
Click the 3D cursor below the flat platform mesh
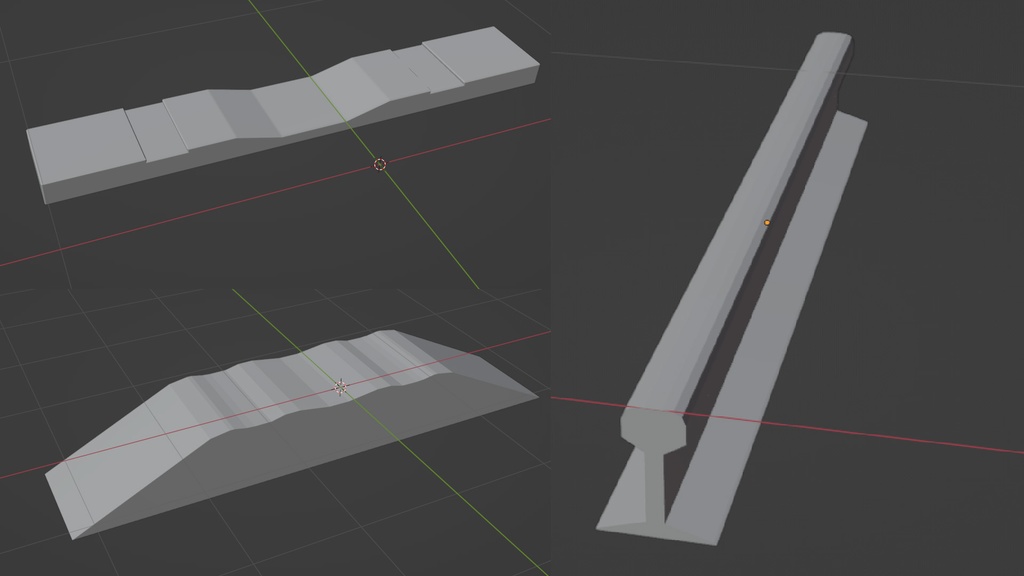pos(380,165)
